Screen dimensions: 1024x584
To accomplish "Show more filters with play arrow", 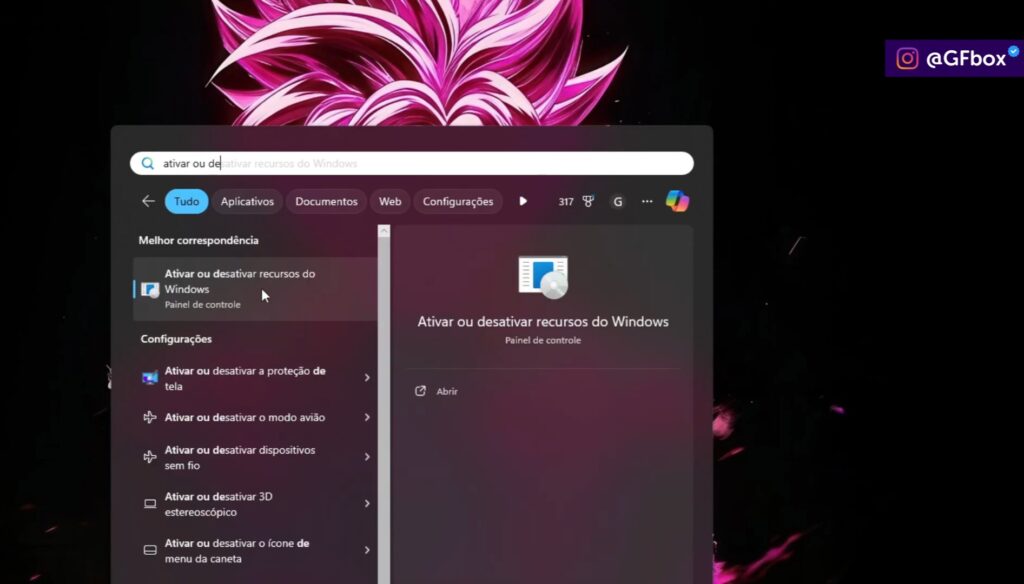I will pos(523,201).
